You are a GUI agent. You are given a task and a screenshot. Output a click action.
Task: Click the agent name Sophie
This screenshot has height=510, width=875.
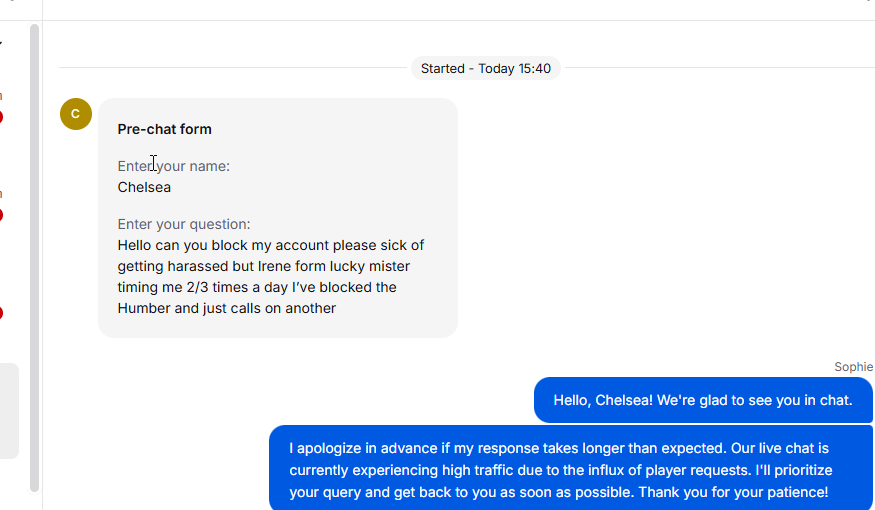point(853,367)
